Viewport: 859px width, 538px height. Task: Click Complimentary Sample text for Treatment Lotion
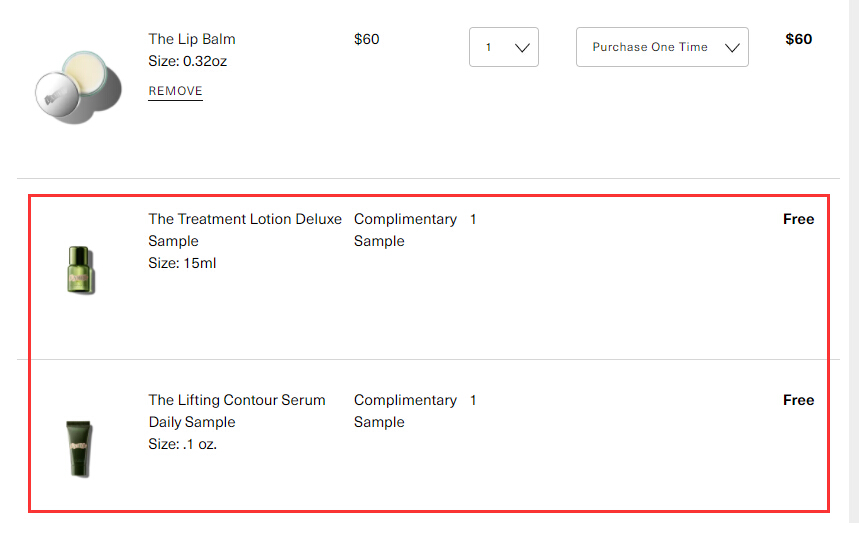pyautogui.click(x=405, y=230)
